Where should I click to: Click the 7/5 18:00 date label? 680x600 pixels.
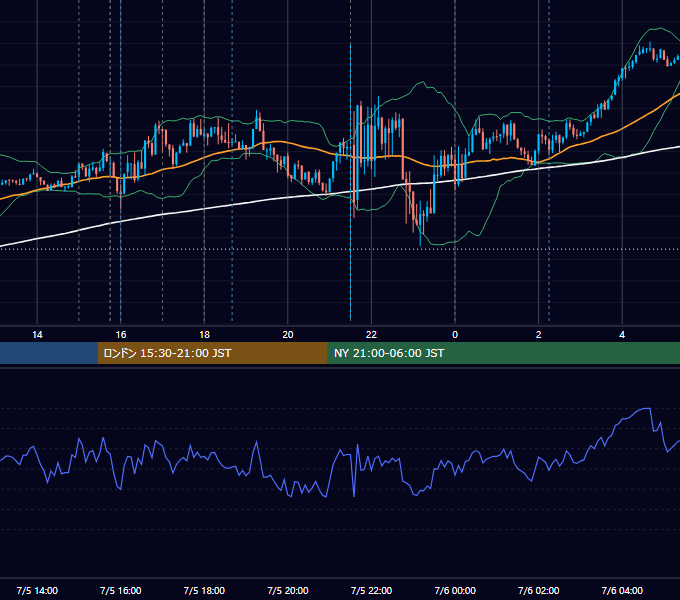(x=204, y=590)
